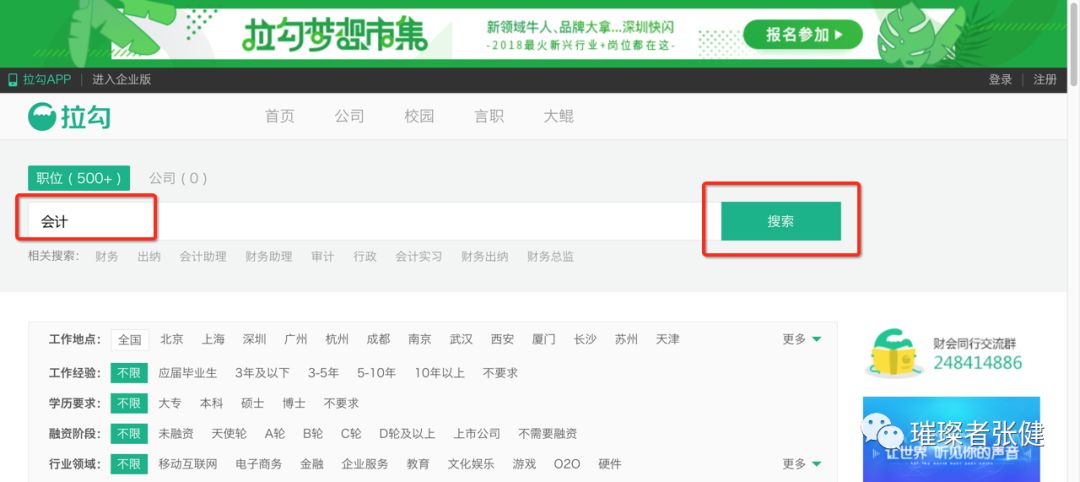Open 校园 navigation item

[419, 116]
